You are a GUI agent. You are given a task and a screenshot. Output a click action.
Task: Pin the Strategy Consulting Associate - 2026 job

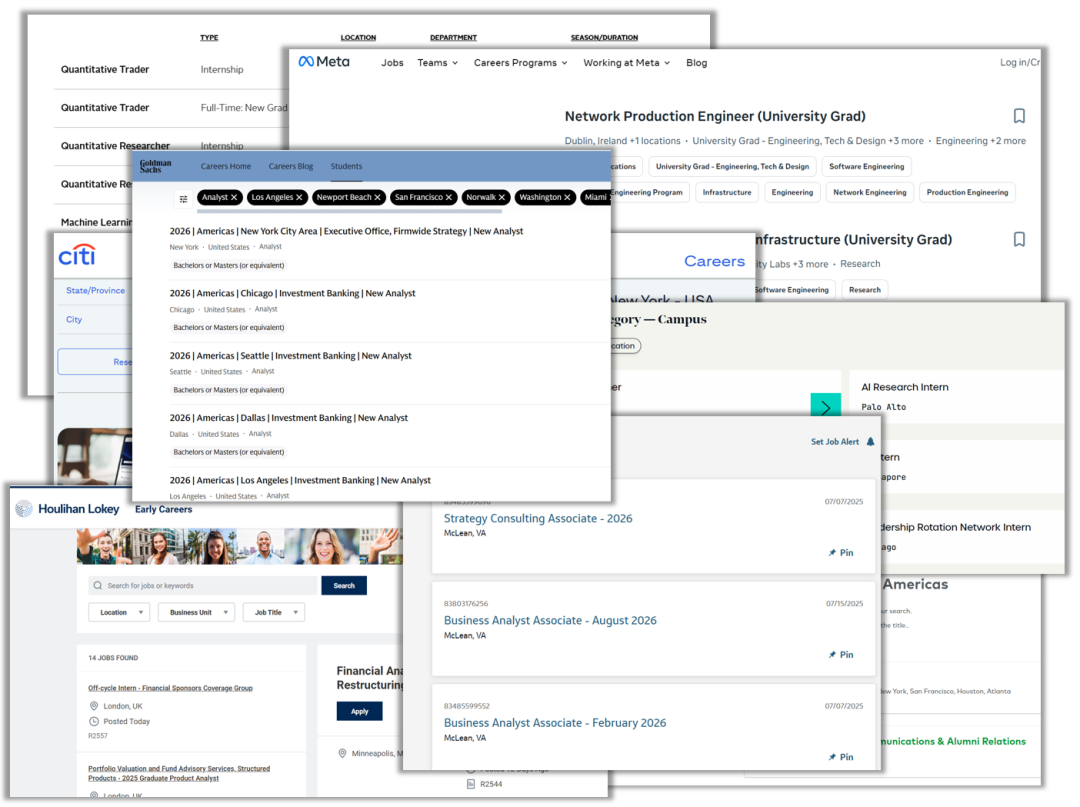tap(841, 553)
